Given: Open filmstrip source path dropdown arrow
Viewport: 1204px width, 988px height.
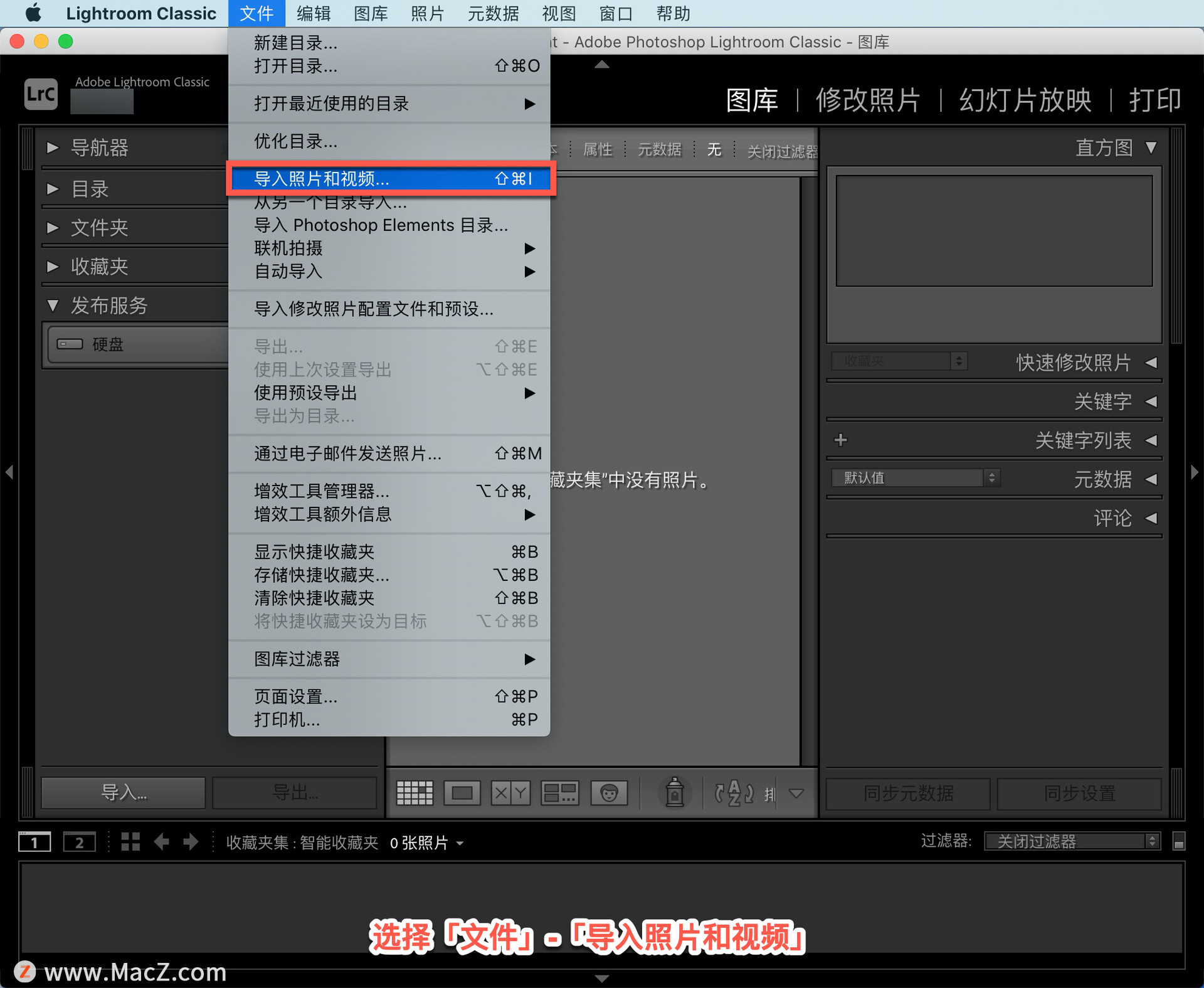Looking at the screenshot, I should click(460, 843).
